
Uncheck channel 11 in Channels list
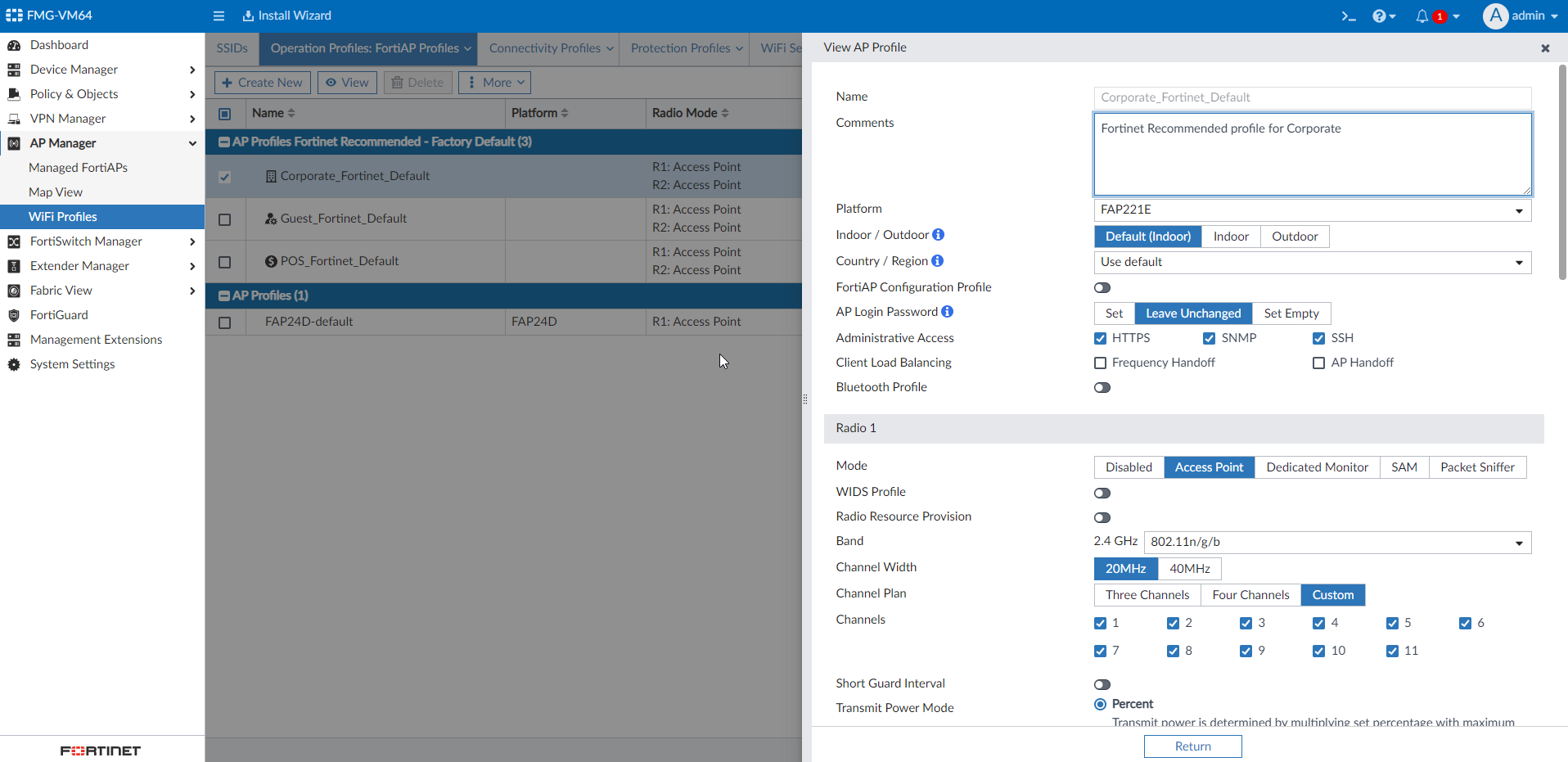1393,651
